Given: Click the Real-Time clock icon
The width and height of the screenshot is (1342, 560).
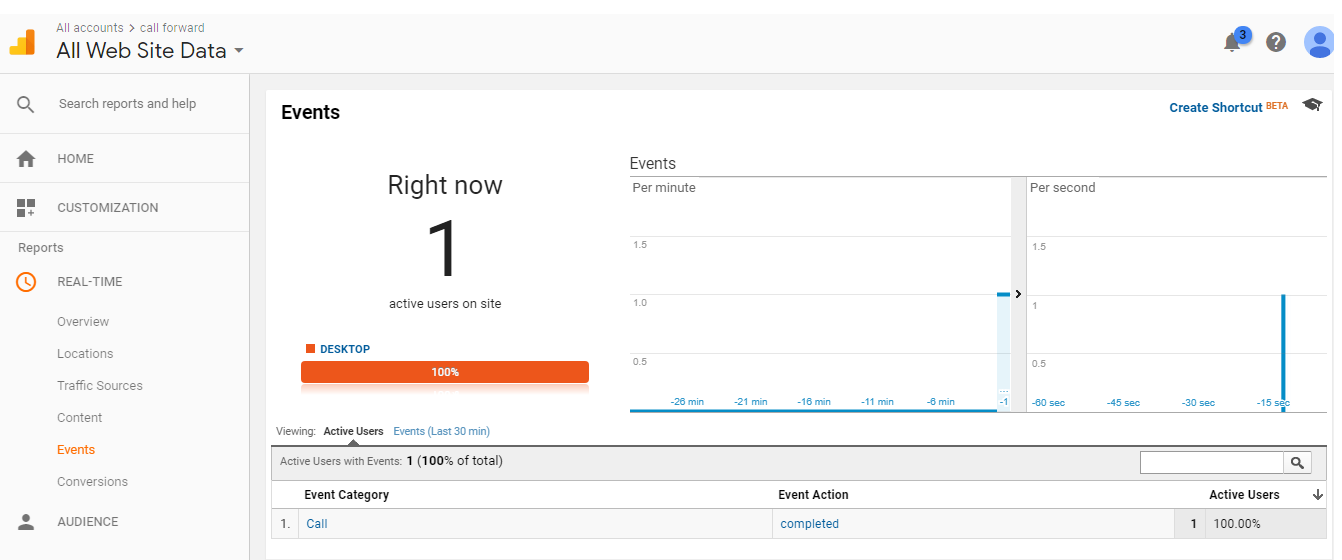Looking at the screenshot, I should point(26,282).
